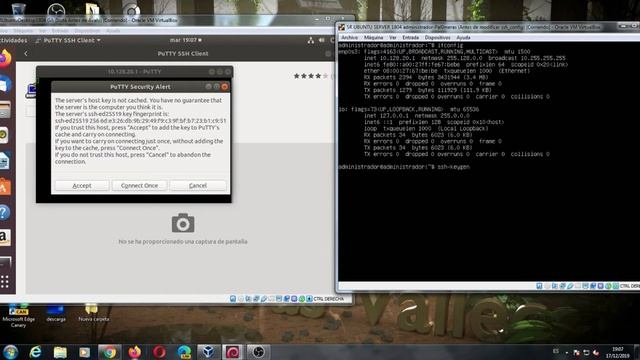Open the Ubuntu clock showing mar 19:07

click(186, 40)
